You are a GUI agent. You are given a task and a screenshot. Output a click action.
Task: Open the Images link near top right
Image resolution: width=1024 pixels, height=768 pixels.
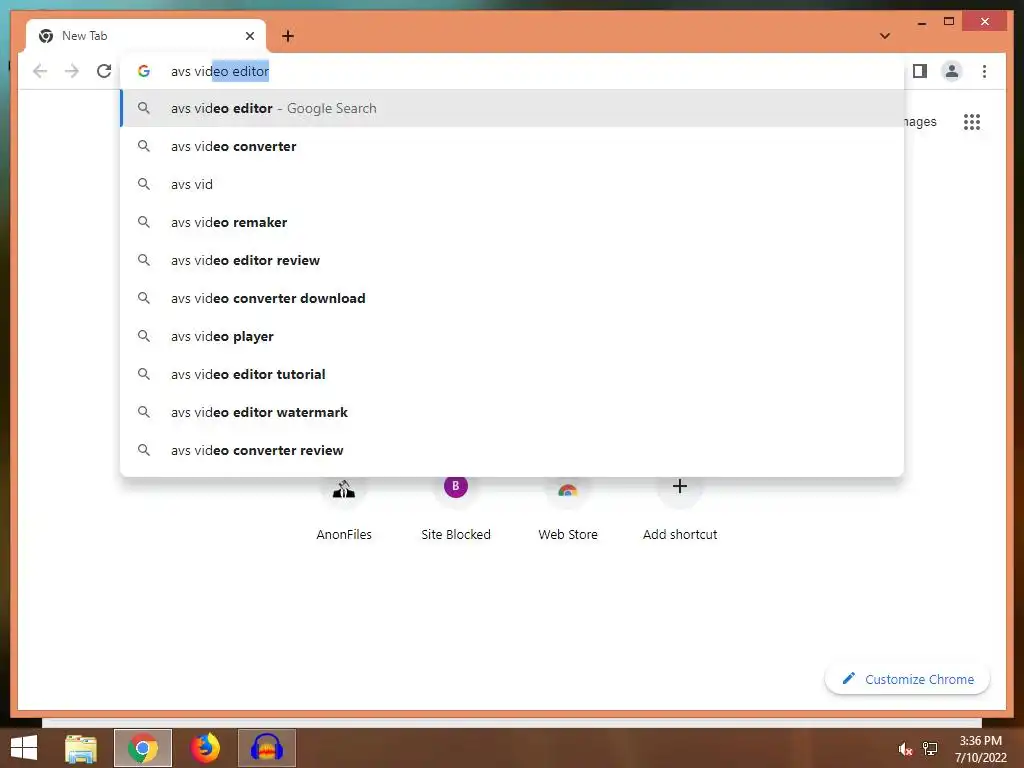pyautogui.click(x=920, y=121)
